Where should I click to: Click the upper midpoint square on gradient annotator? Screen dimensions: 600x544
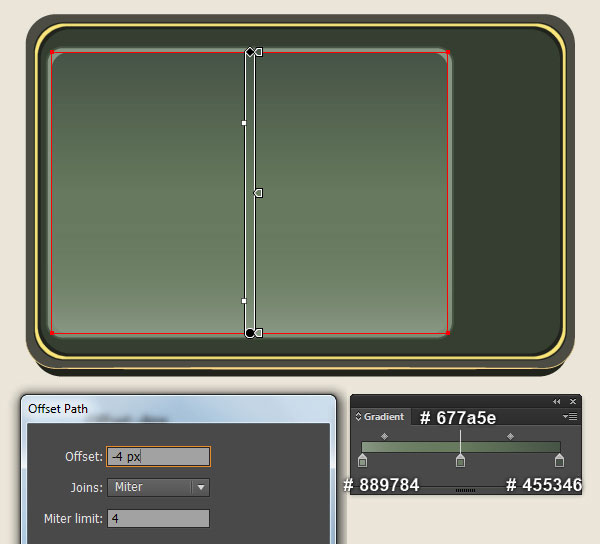(244, 123)
